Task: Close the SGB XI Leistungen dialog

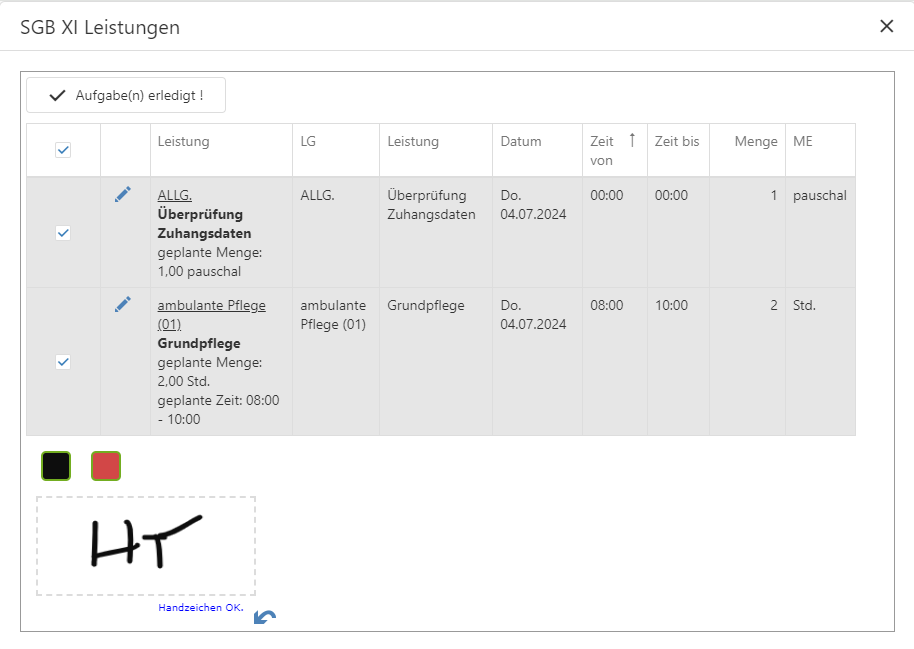Action: (886, 27)
